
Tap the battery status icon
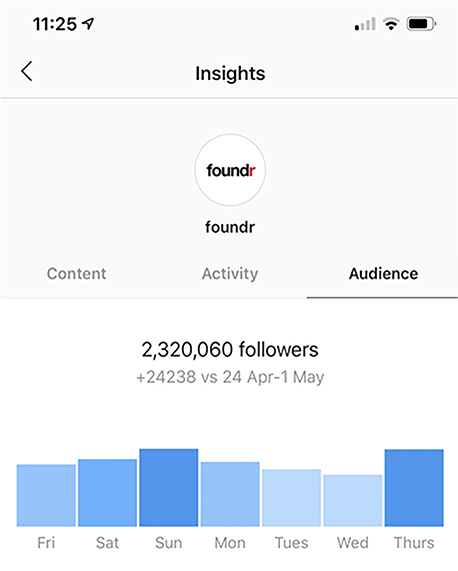pos(421,24)
